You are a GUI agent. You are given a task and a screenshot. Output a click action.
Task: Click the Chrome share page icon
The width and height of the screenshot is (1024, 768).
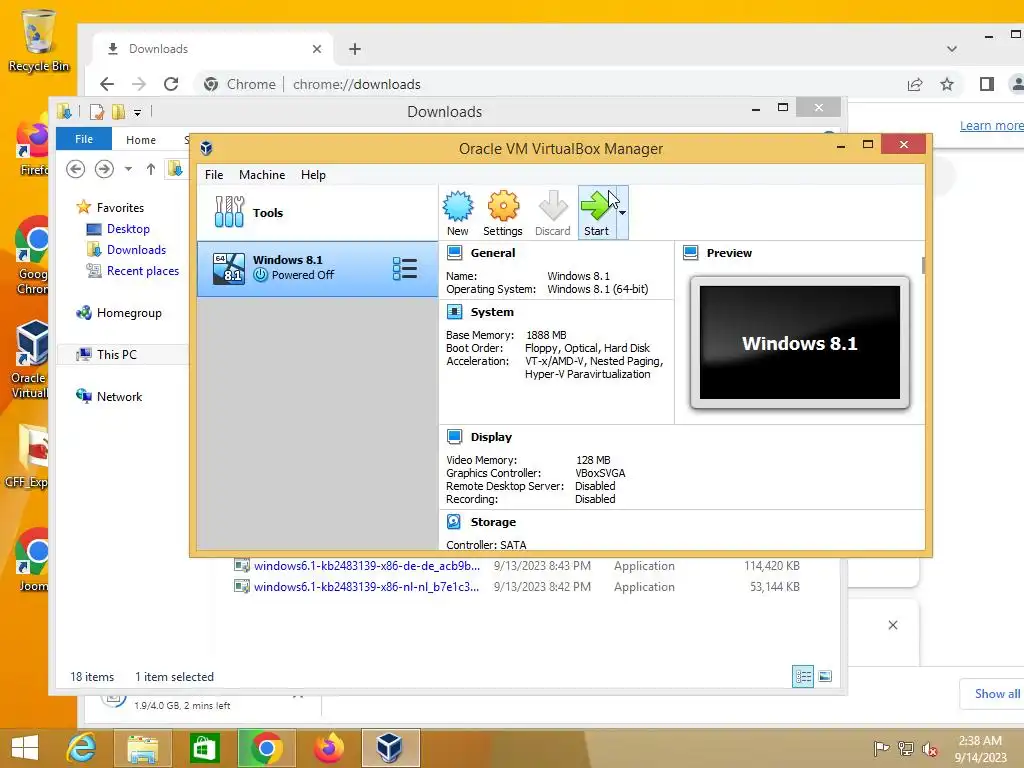click(x=915, y=84)
